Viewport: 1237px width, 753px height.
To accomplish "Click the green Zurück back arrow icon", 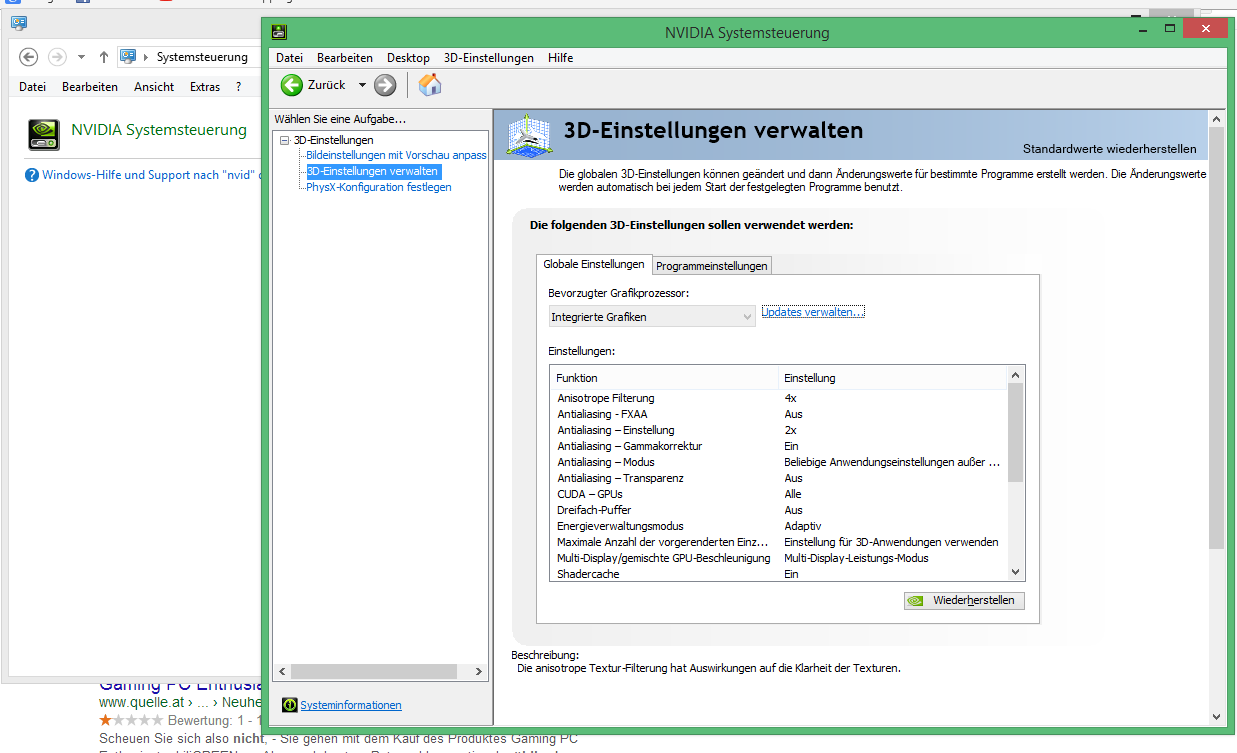I will point(292,85).
